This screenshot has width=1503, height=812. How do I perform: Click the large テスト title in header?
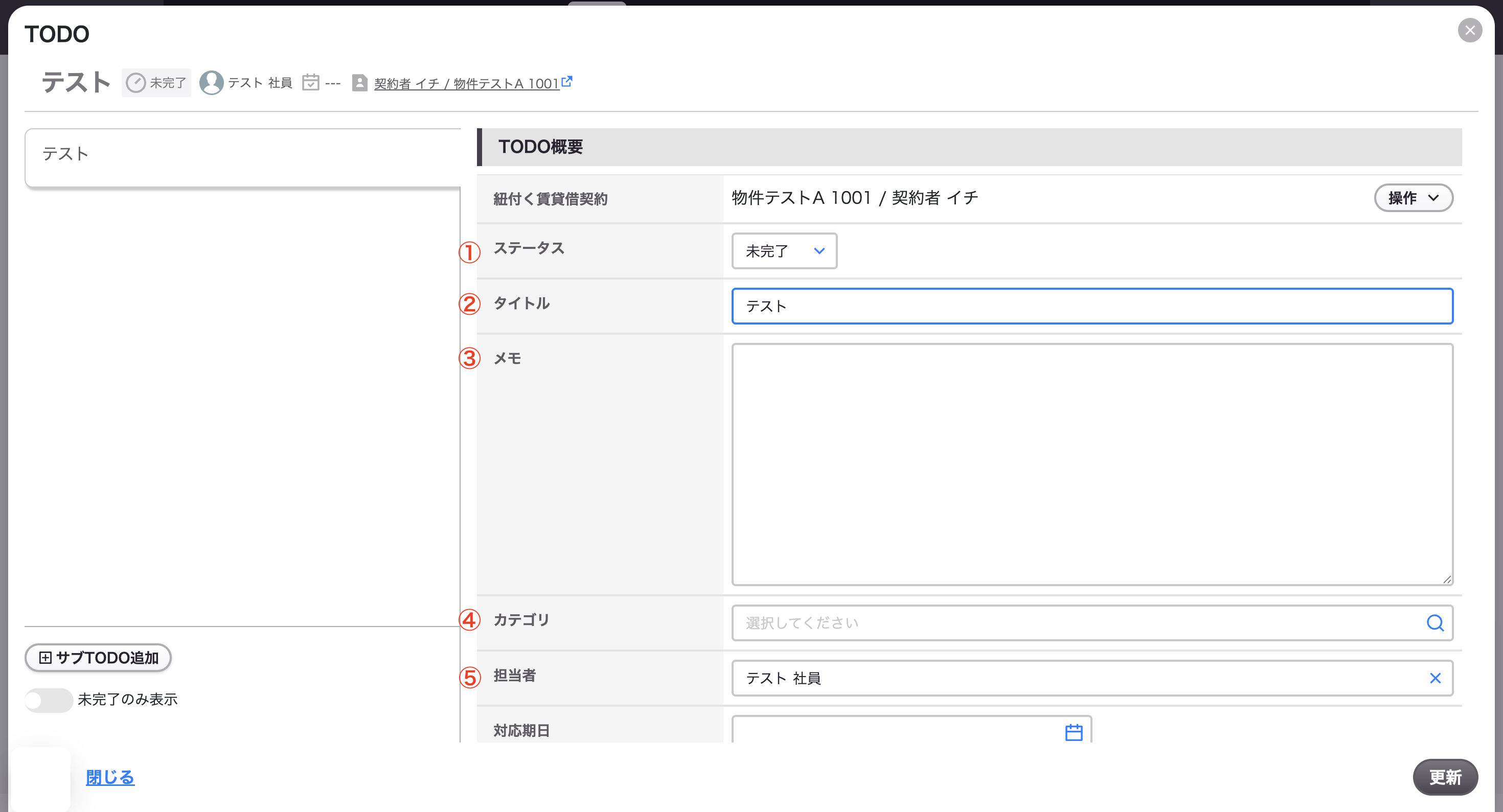click(x=76, y=82)
